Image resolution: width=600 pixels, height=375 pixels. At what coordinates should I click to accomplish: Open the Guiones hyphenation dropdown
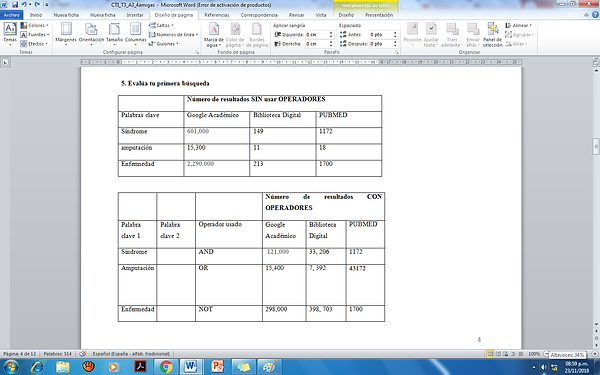(163, 44)
